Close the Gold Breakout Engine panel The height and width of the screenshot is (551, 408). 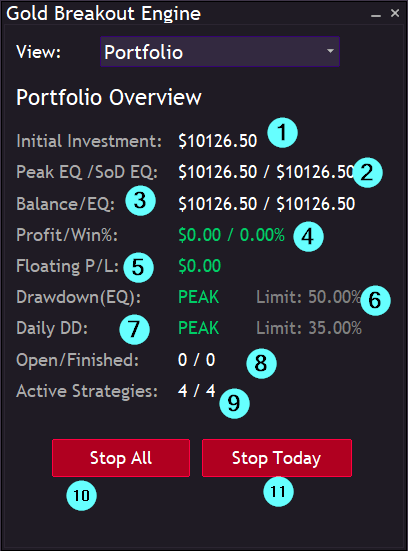pos(395,13)
